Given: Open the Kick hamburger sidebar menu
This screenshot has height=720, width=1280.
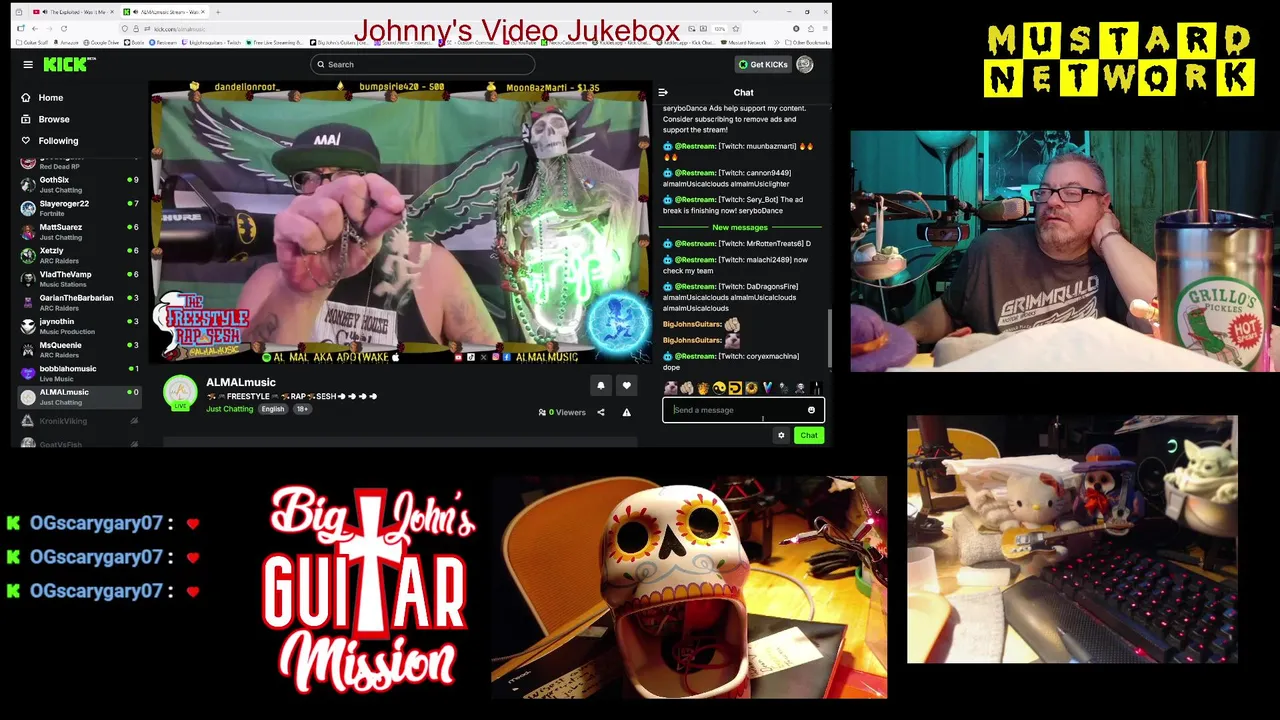Looking at the screenshot, I should (x=28, y=64).
